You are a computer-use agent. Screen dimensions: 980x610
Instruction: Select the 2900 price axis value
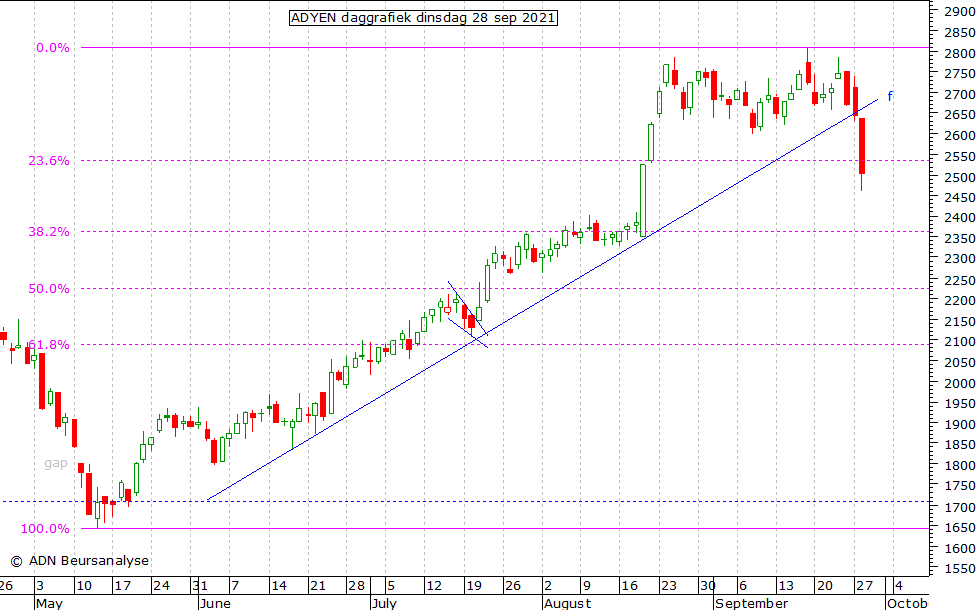click(x=960, y=11)
